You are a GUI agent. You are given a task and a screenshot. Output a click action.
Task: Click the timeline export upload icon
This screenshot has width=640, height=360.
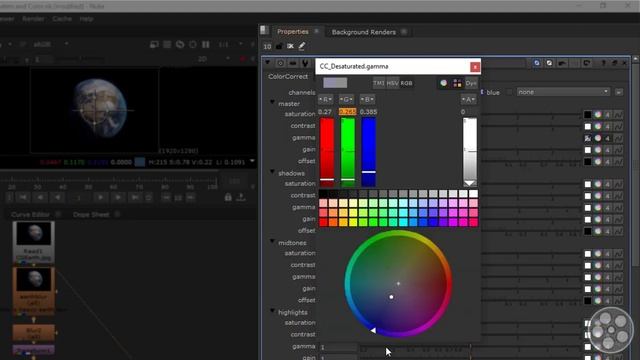coord(241,198)
